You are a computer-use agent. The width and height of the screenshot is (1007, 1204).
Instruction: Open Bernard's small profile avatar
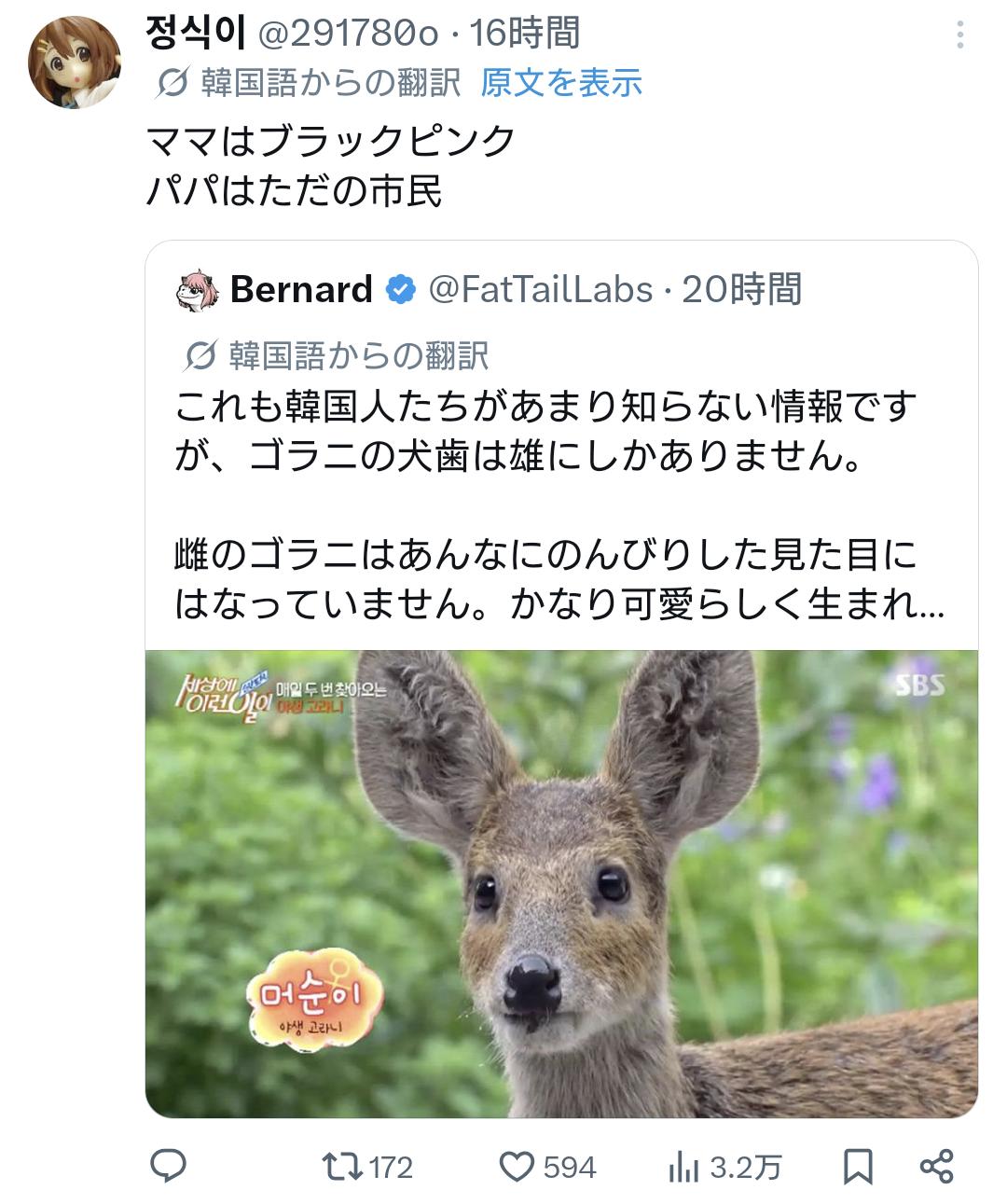pos(198,290)
